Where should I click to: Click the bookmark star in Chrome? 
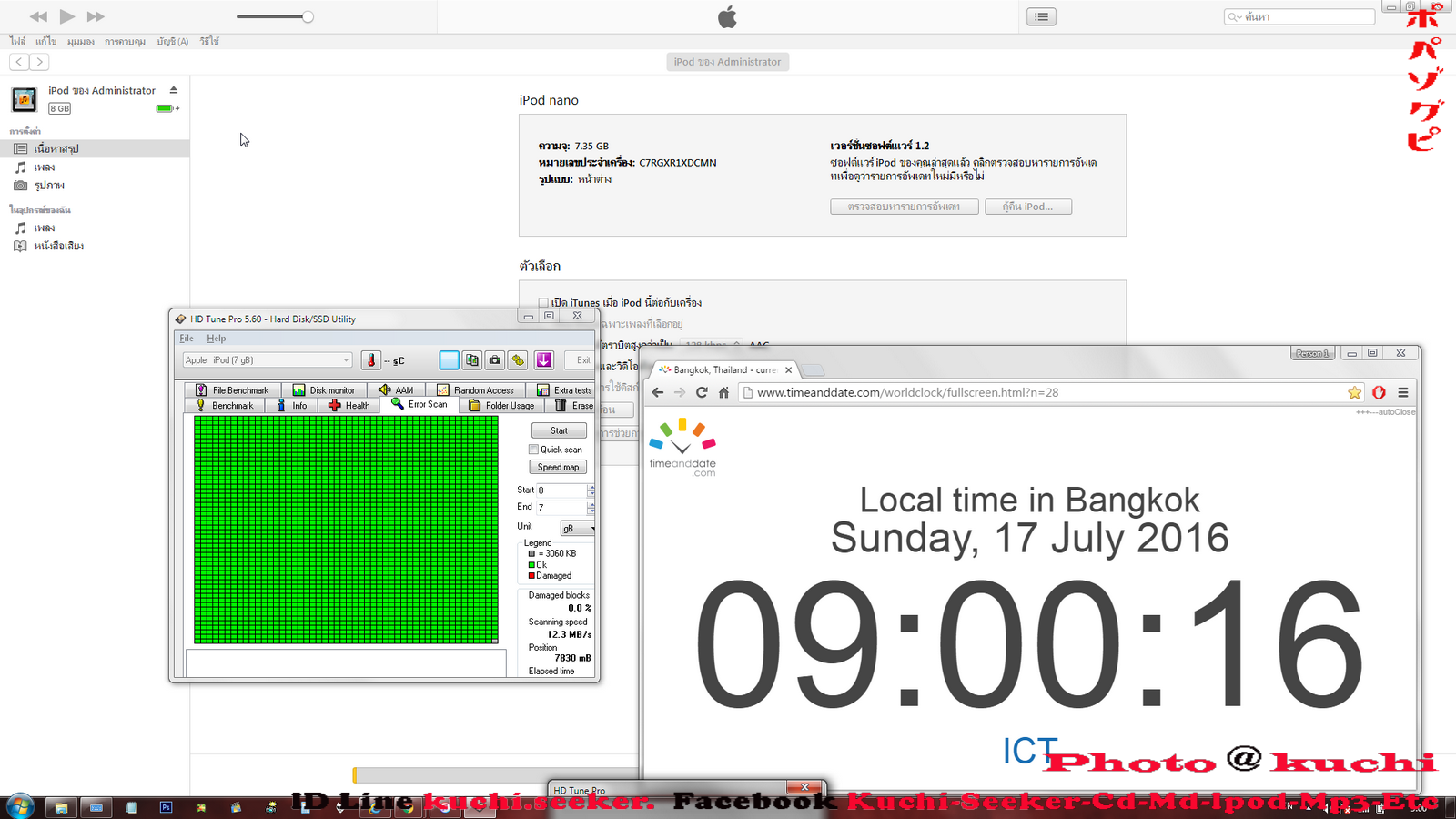tap(1355, 392)
